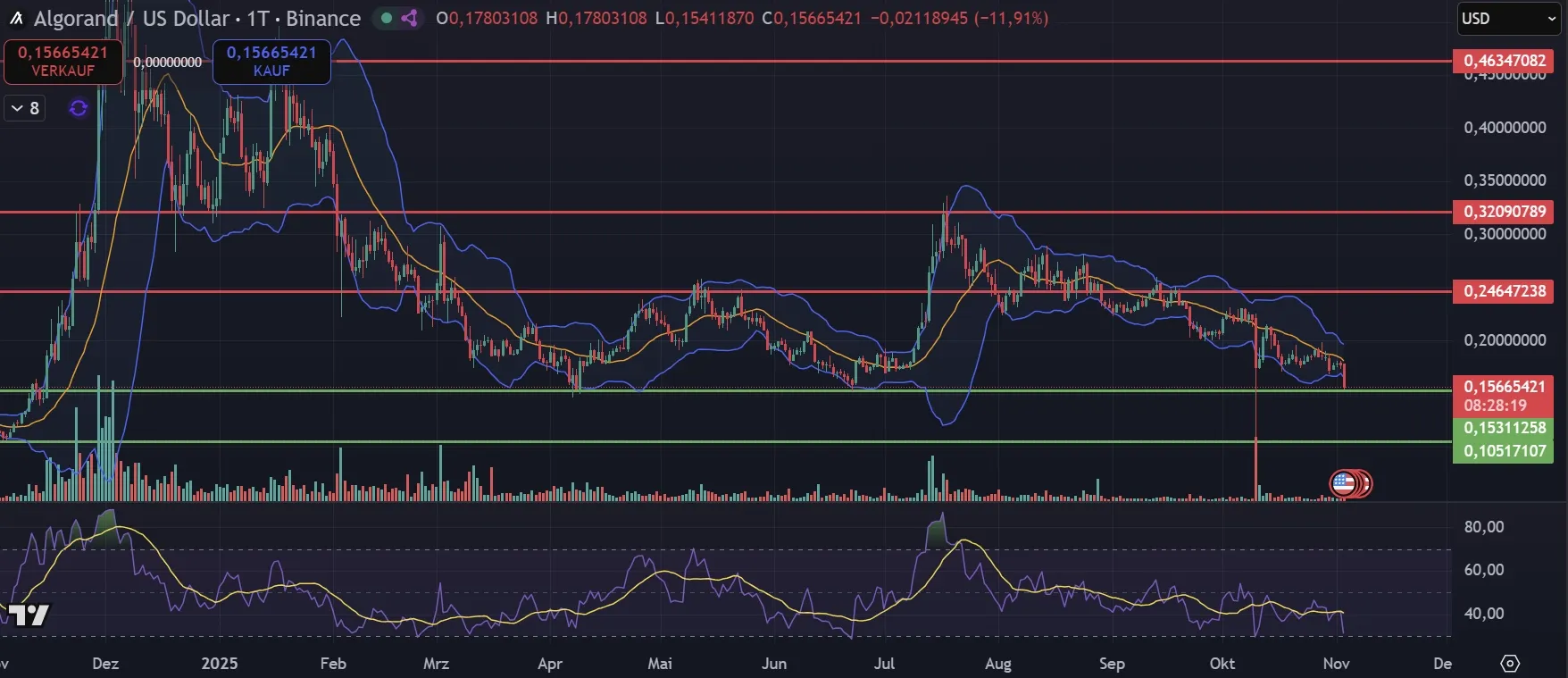Screen dimensions: 1568x678
Task: Click the current price label 0,15665421 with countdown
Action: click(x=1504, y=395)
